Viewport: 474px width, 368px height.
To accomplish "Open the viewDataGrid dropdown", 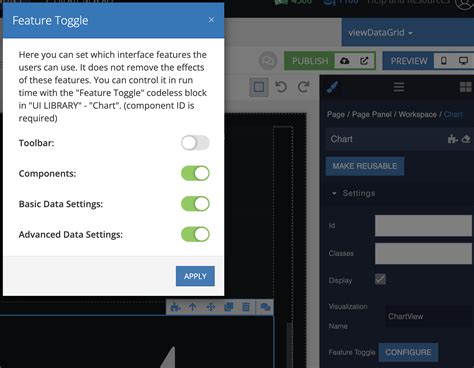I will (x=380, y=33).
